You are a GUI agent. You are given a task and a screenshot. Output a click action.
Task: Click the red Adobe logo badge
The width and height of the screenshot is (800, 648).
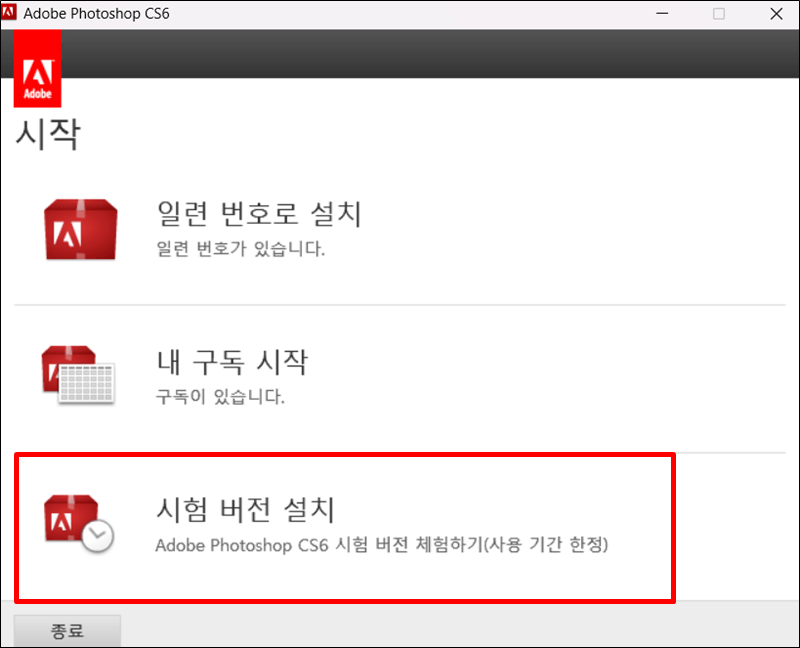(x=37, y=68)
